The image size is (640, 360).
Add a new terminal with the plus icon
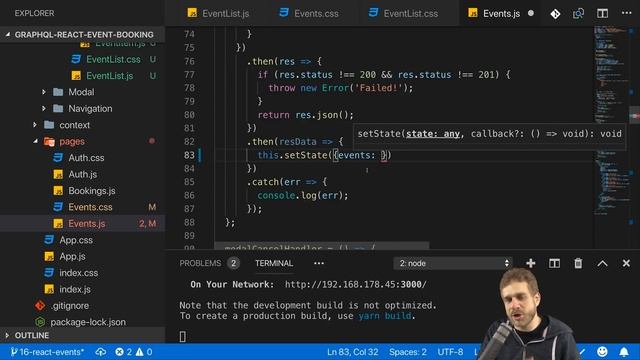[531, 263]
